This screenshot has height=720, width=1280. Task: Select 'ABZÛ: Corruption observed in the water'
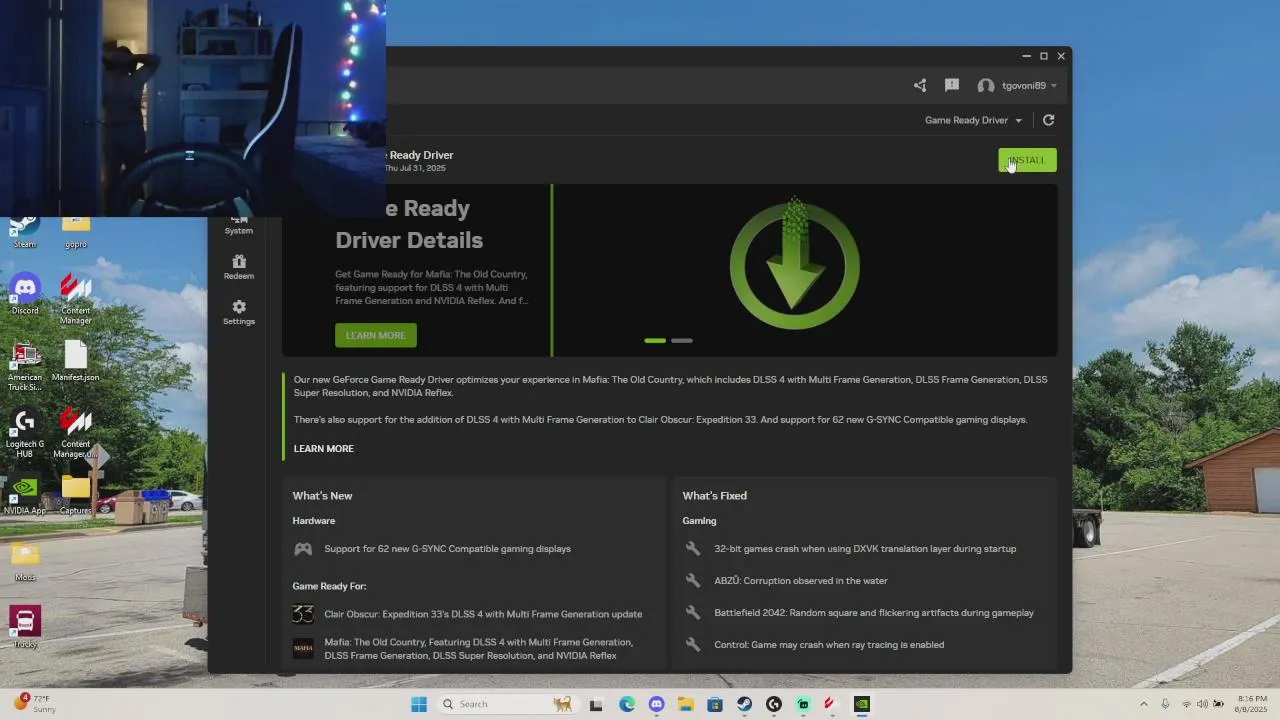801,581
